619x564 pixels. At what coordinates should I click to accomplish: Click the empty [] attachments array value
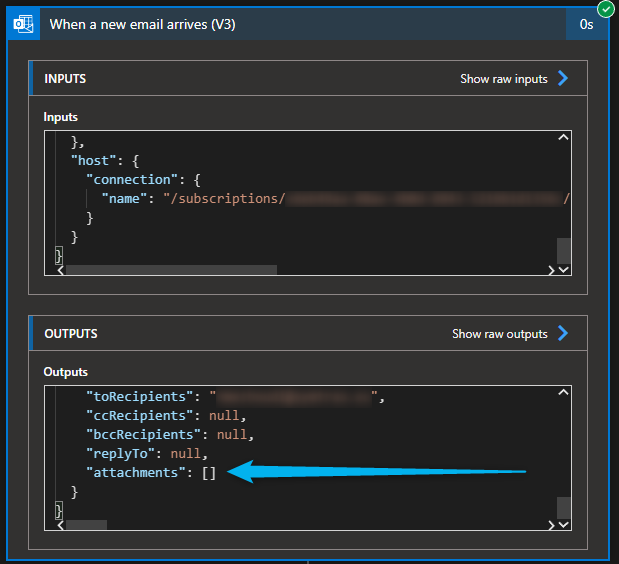209,473
